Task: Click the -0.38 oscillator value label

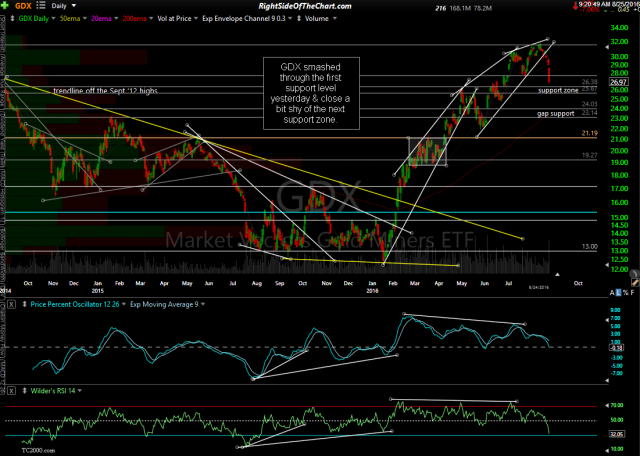Action: [x=616, y=348]
